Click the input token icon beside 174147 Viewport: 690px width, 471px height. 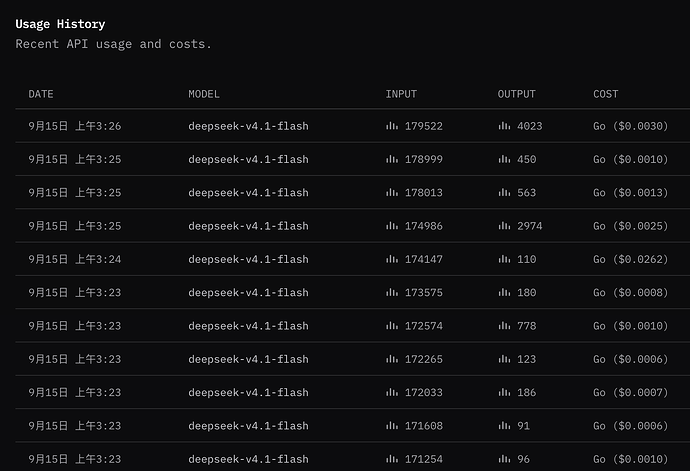(392, 259)
